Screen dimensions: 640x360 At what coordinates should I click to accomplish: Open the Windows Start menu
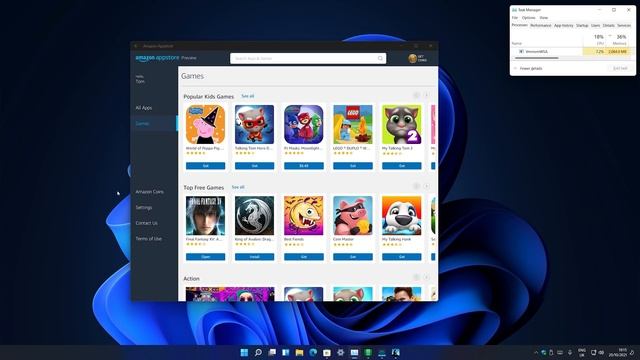(x=244, y=352)
